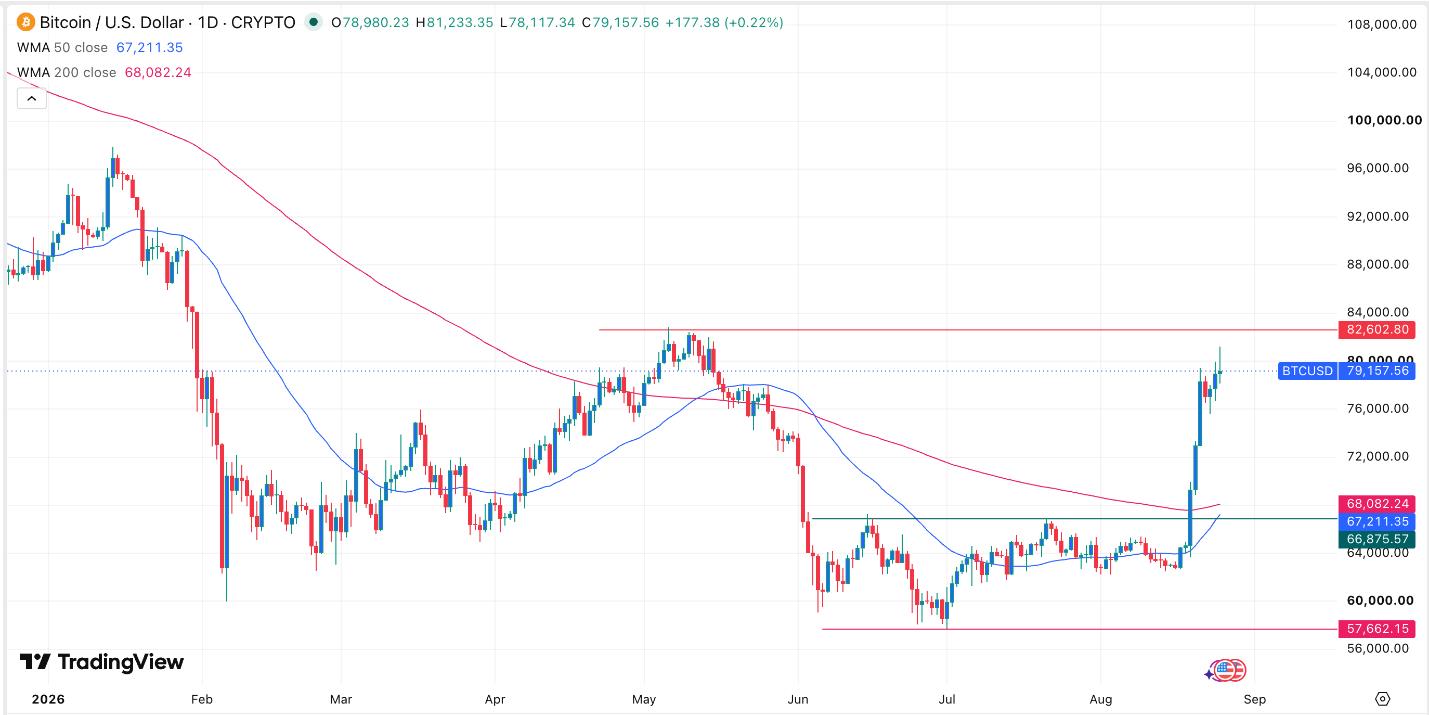The height and width of the screenshot is (715, 1429).
Task: Click the 68,082.24 WMA 200 price tag
Action: click(1378, 504)
